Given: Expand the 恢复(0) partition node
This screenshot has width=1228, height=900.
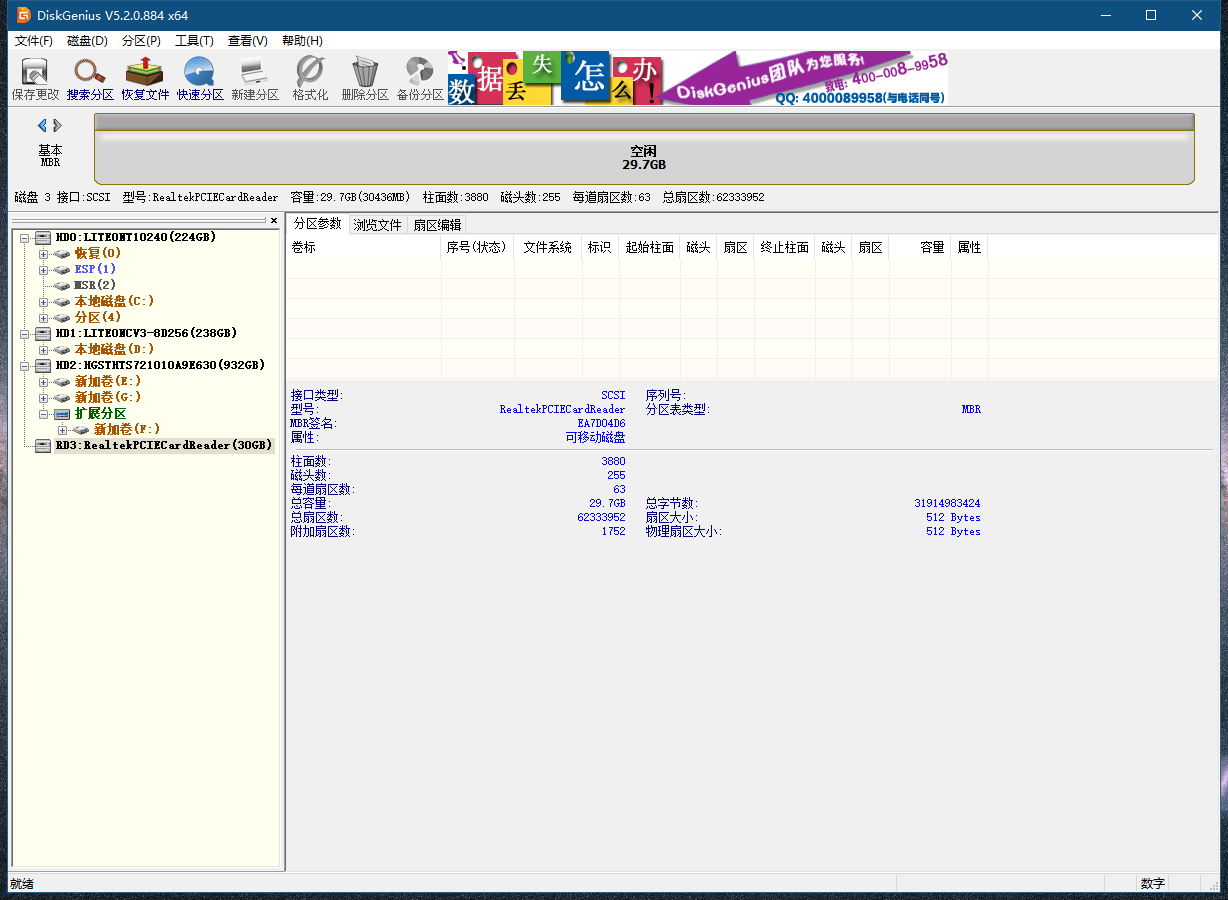Looking at the screenshot, I should point(43,253).
